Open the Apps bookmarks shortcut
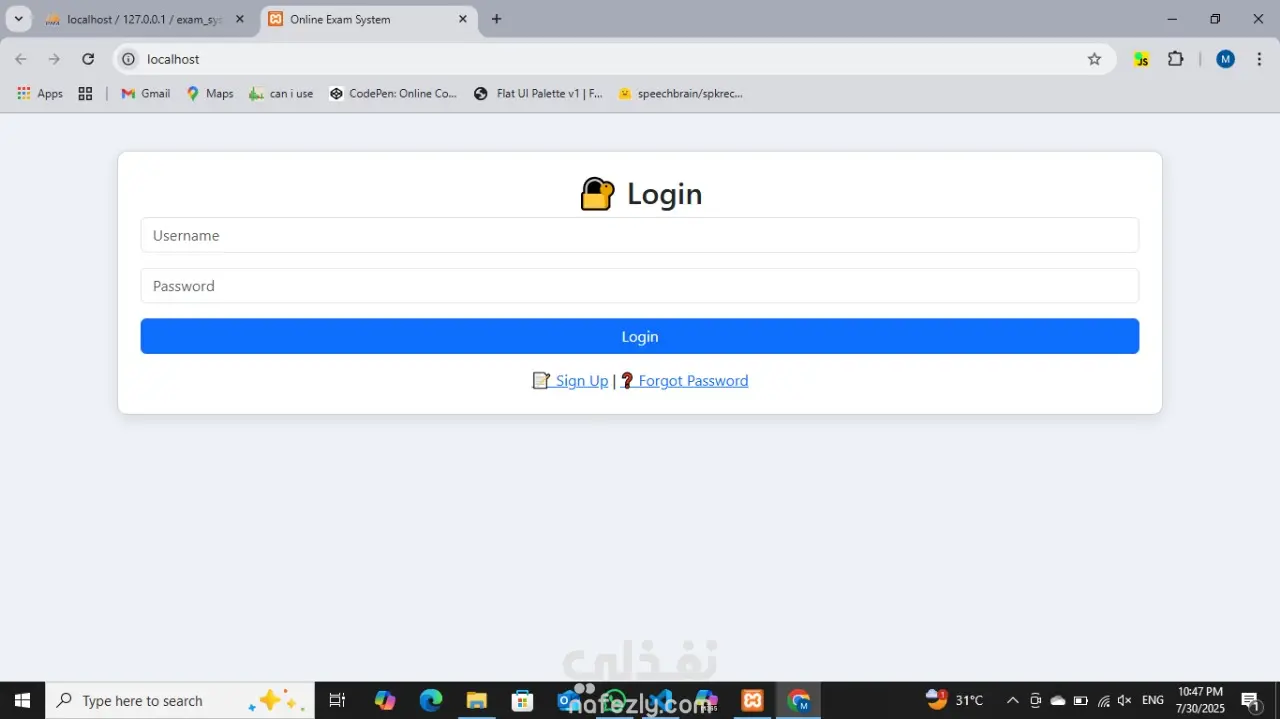1280x719 pixels. tap(40, 93)
